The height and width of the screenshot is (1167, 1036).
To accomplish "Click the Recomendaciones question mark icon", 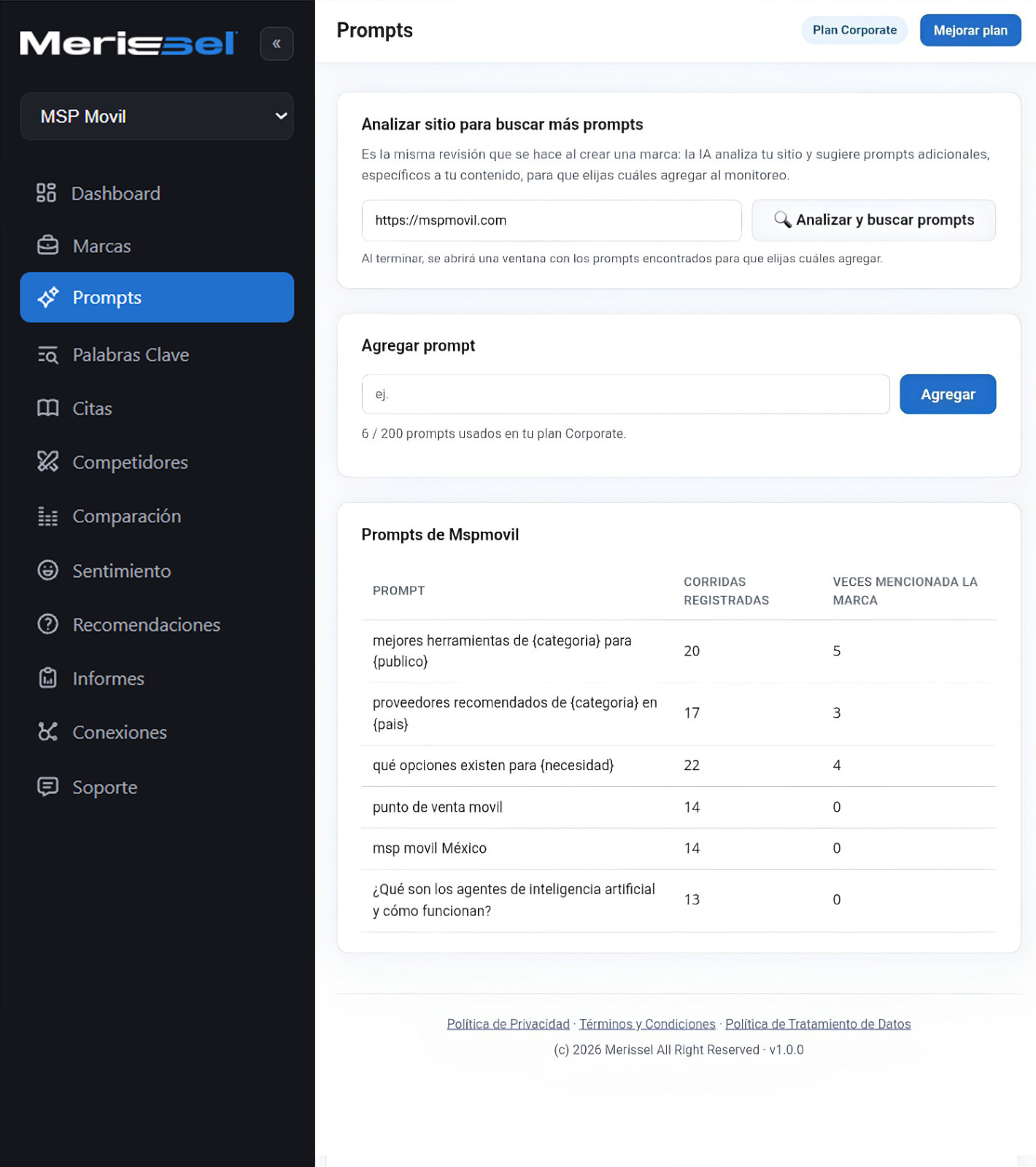I will pyautogui.click(x=48, y=624).
